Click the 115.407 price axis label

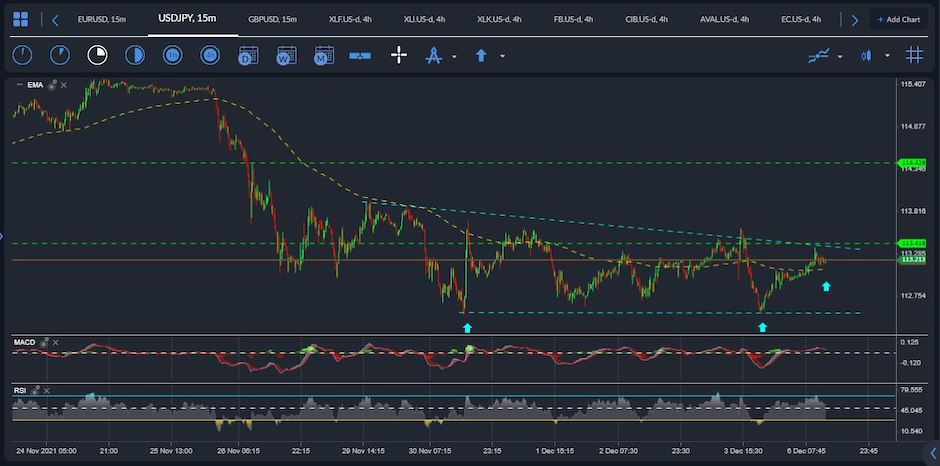pyautogui.click(x=913, y=85)
